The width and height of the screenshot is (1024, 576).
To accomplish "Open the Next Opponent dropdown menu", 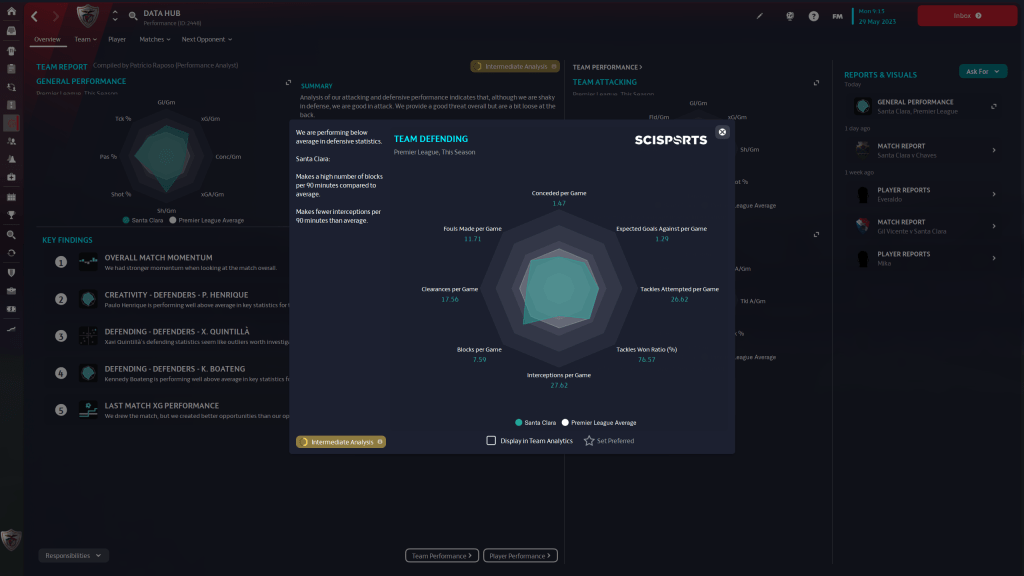I will click(x=206, y=40).
